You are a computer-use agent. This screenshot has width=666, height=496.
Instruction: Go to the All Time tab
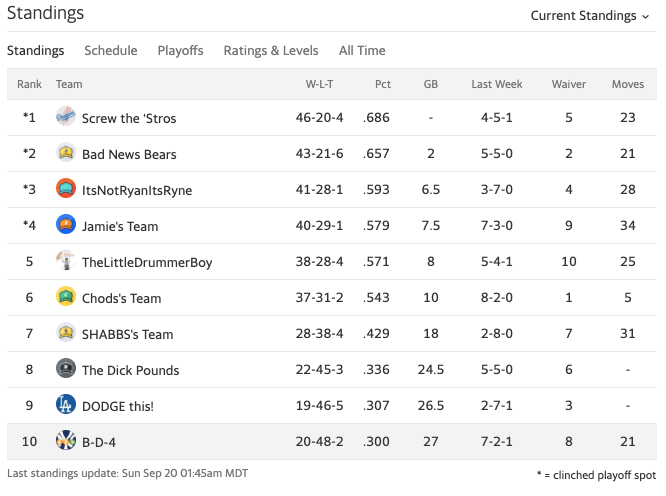[x=362, y=50]
